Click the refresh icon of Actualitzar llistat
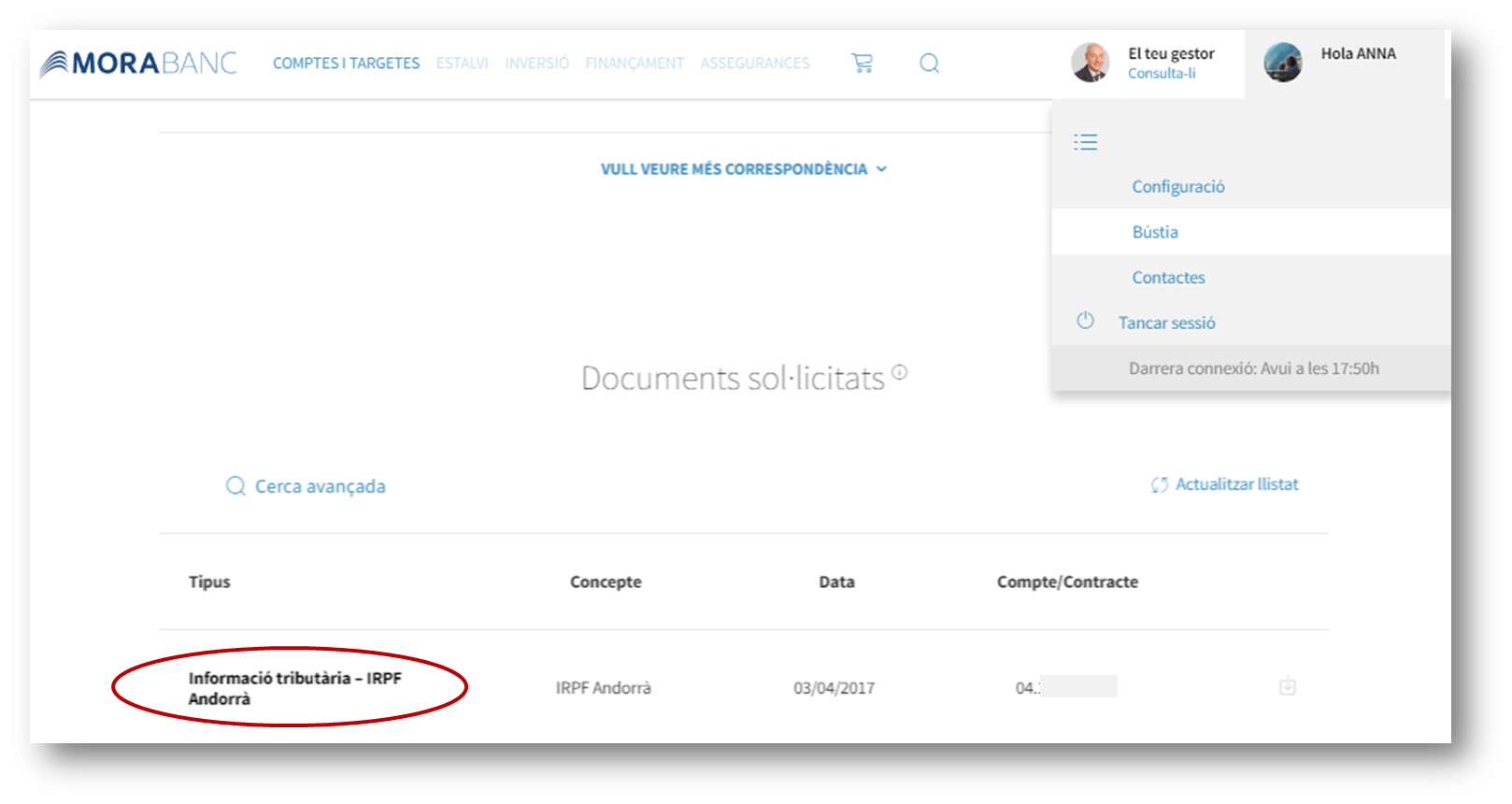Image resolution: width=1512 pixels, height=804 pixels. (1160, 484)
